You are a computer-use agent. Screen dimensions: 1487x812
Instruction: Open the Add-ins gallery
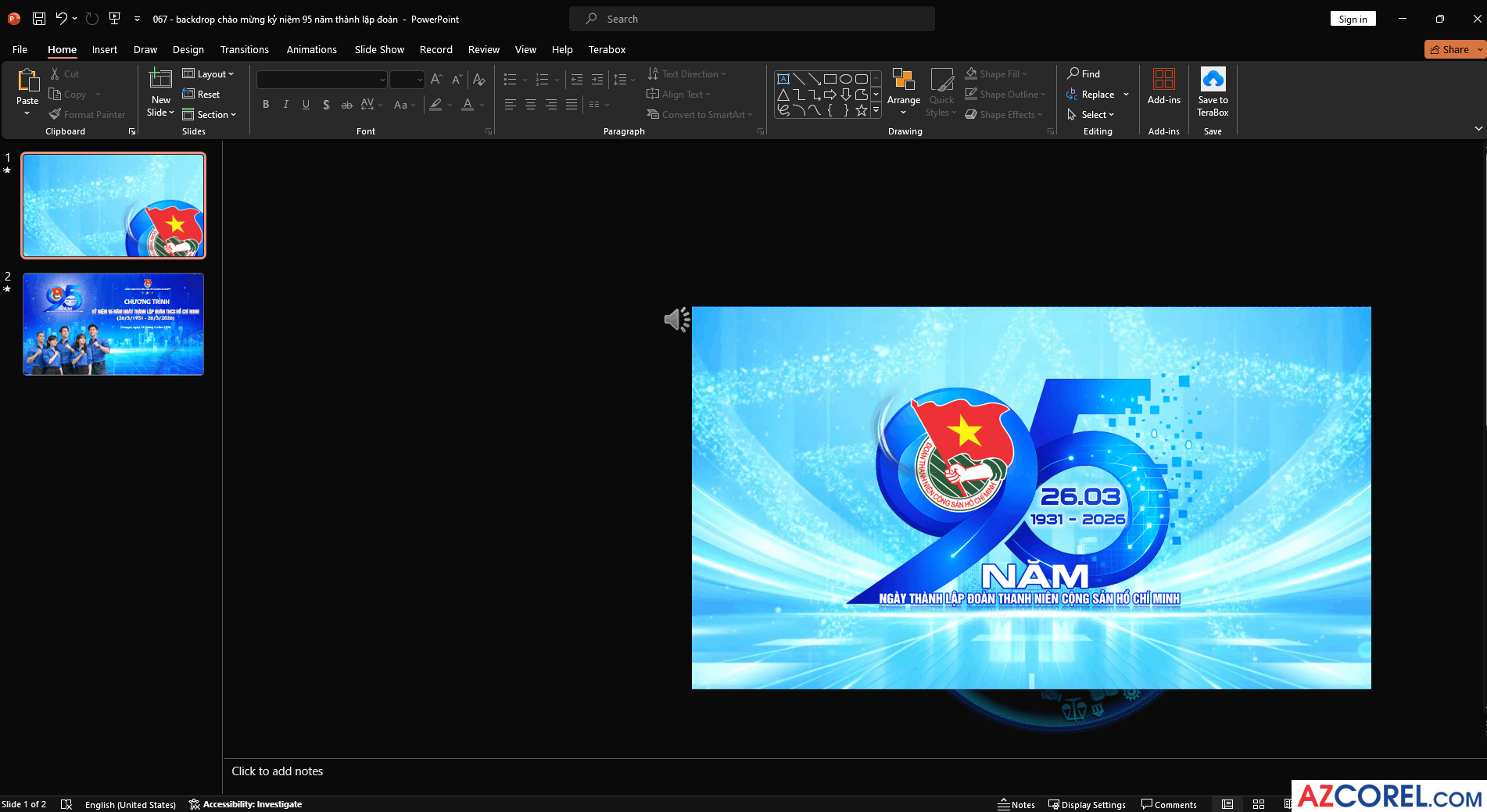pyautogui.click(x=1163, y=86)
